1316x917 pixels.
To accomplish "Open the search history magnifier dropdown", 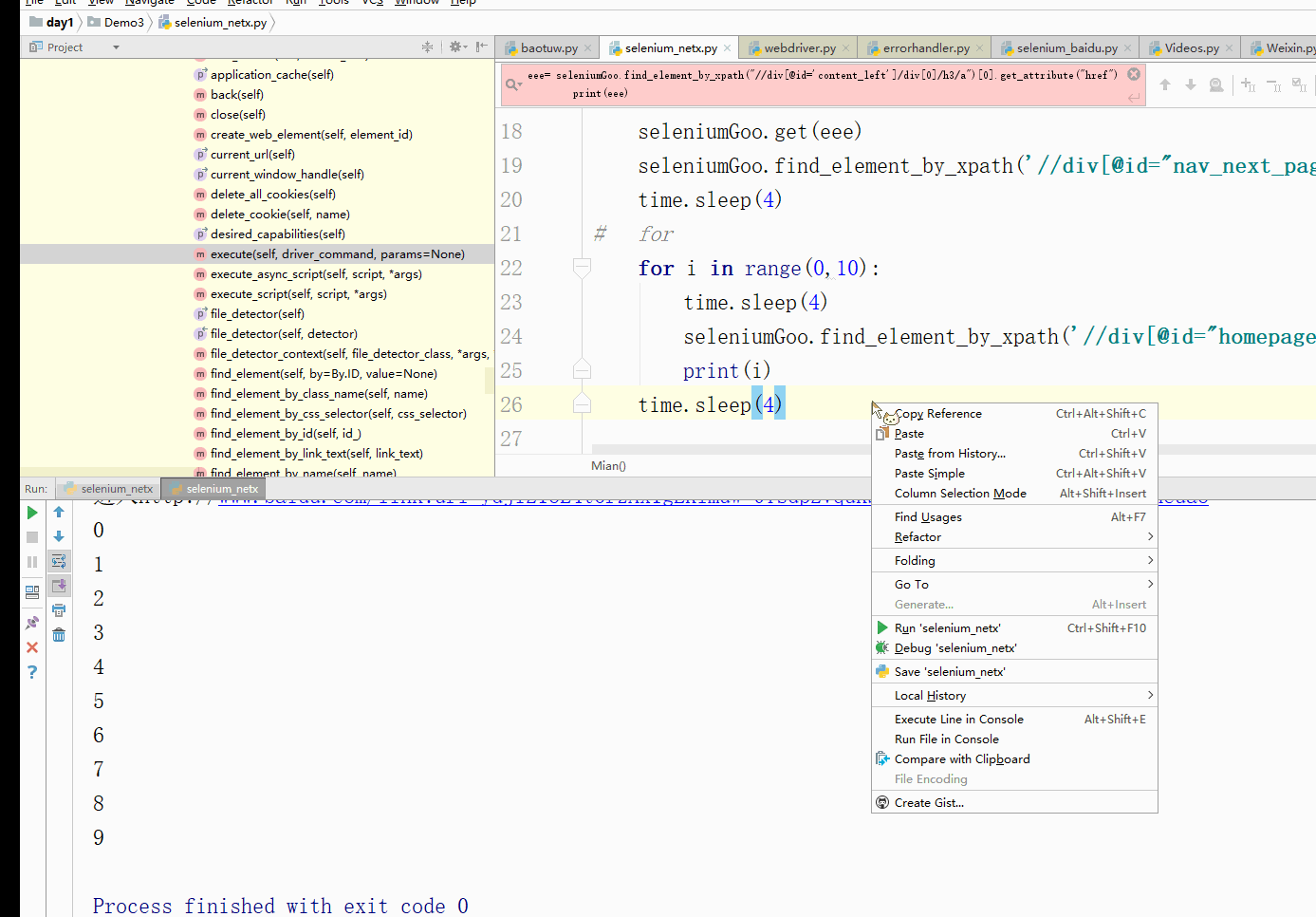I will coord(513,84).
